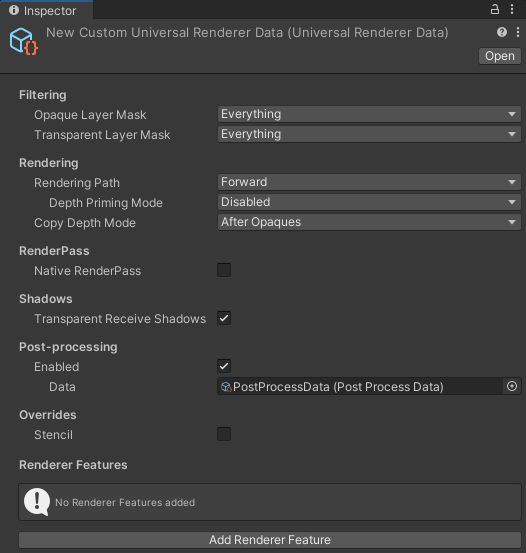The height and width of the screenshot is (553, 526).
Task: Open the asset settings kebab menu
Action: tap(518, 32)
